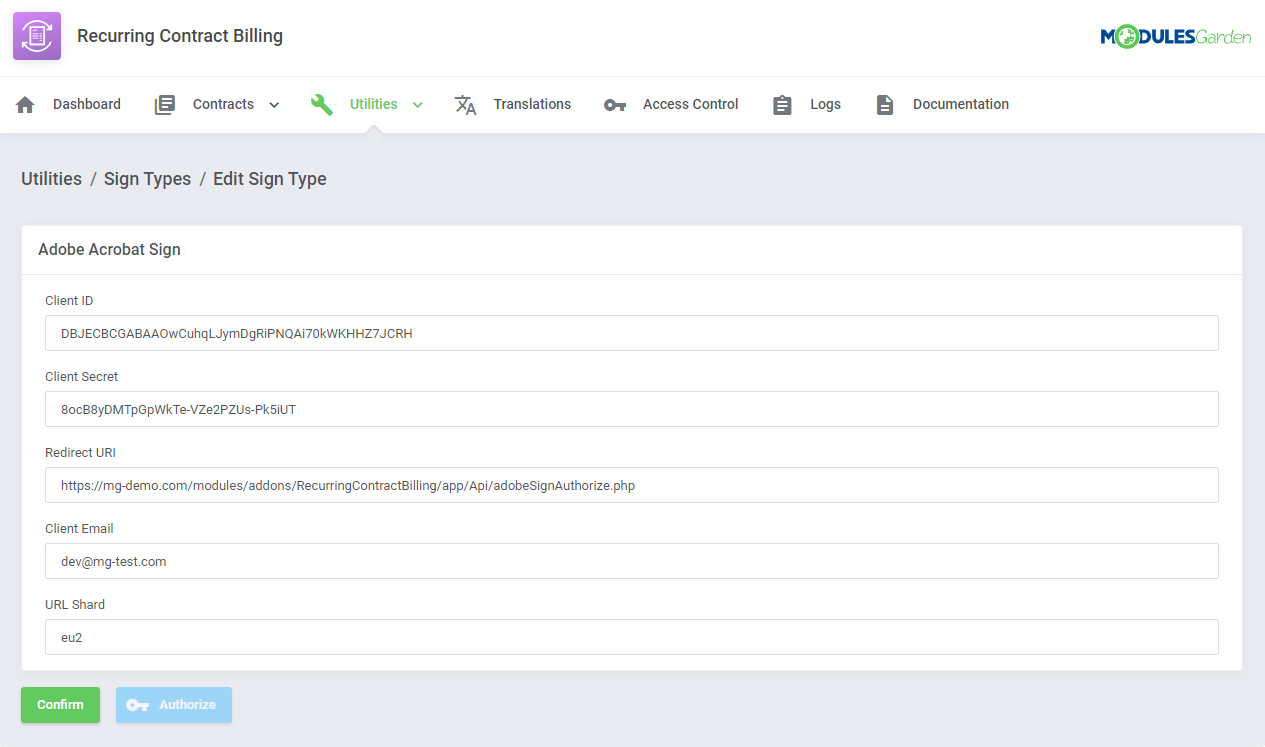
Task: Open Logs using the clipboard icon
Action: point(781,103)
